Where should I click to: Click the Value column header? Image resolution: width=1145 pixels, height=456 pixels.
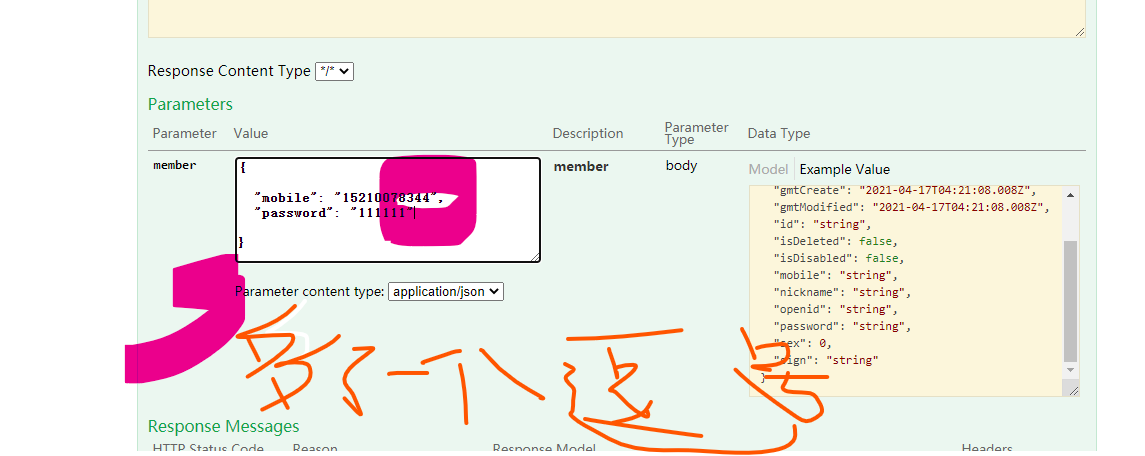coord(250,133)
